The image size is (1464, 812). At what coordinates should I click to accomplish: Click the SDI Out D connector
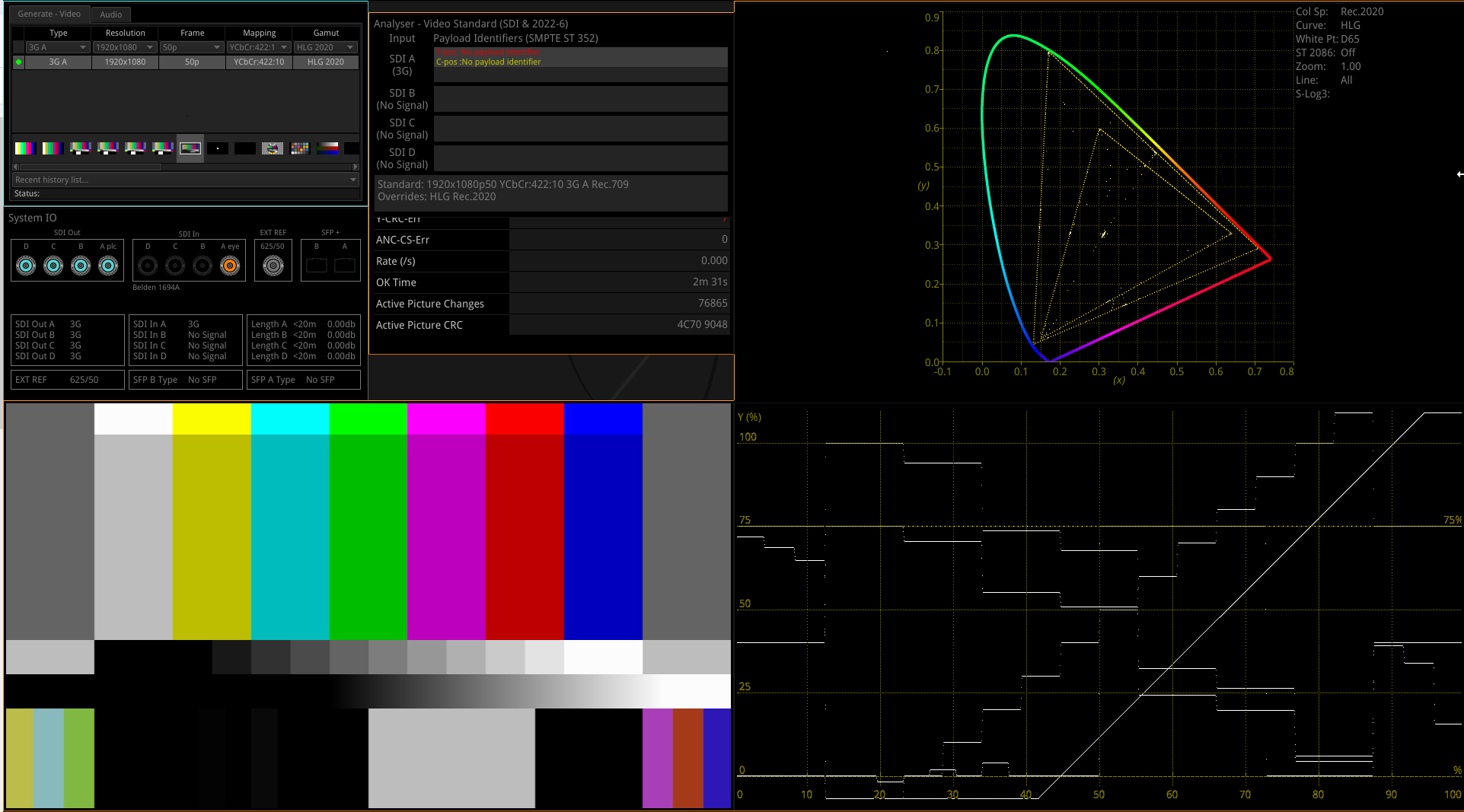[26, 266]
